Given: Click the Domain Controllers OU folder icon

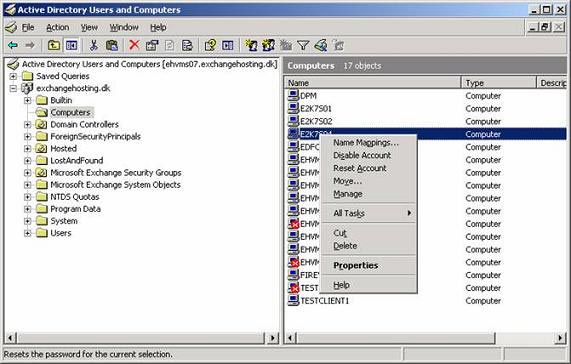Looking at the screenshot, I should pos(42,124).
